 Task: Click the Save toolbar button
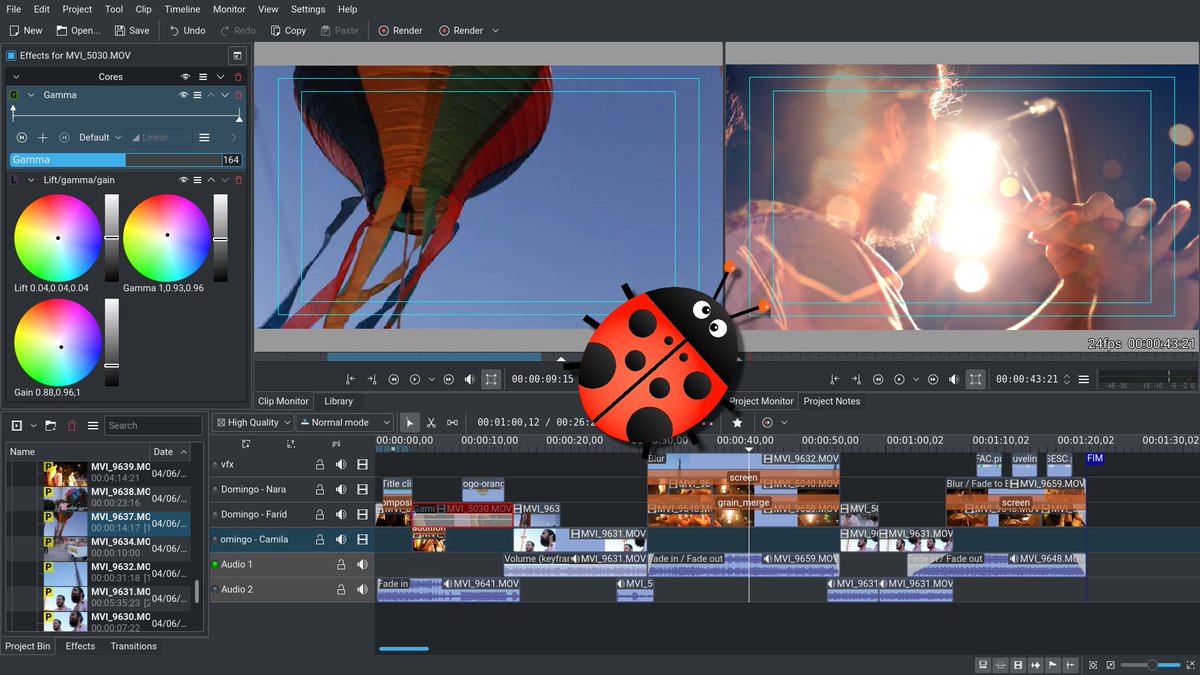(132, 30)
